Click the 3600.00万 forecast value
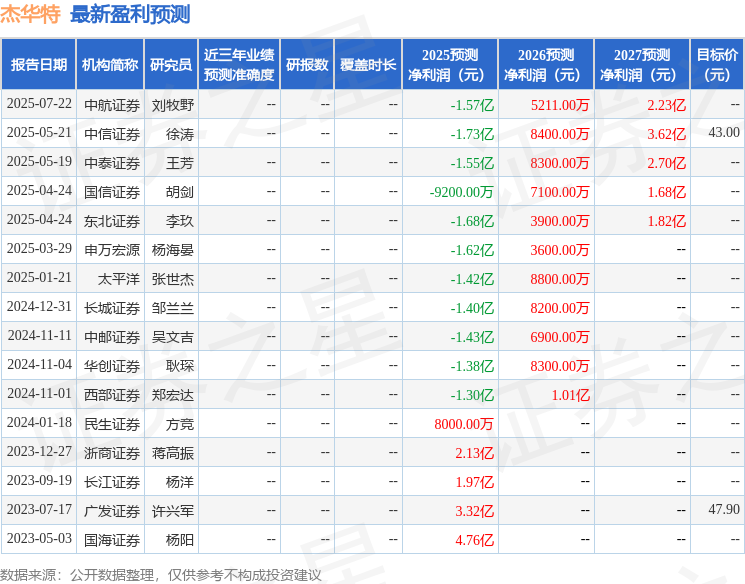Image resolution: width=745 pixels, height=584 pixels. (x=560, y=250)
